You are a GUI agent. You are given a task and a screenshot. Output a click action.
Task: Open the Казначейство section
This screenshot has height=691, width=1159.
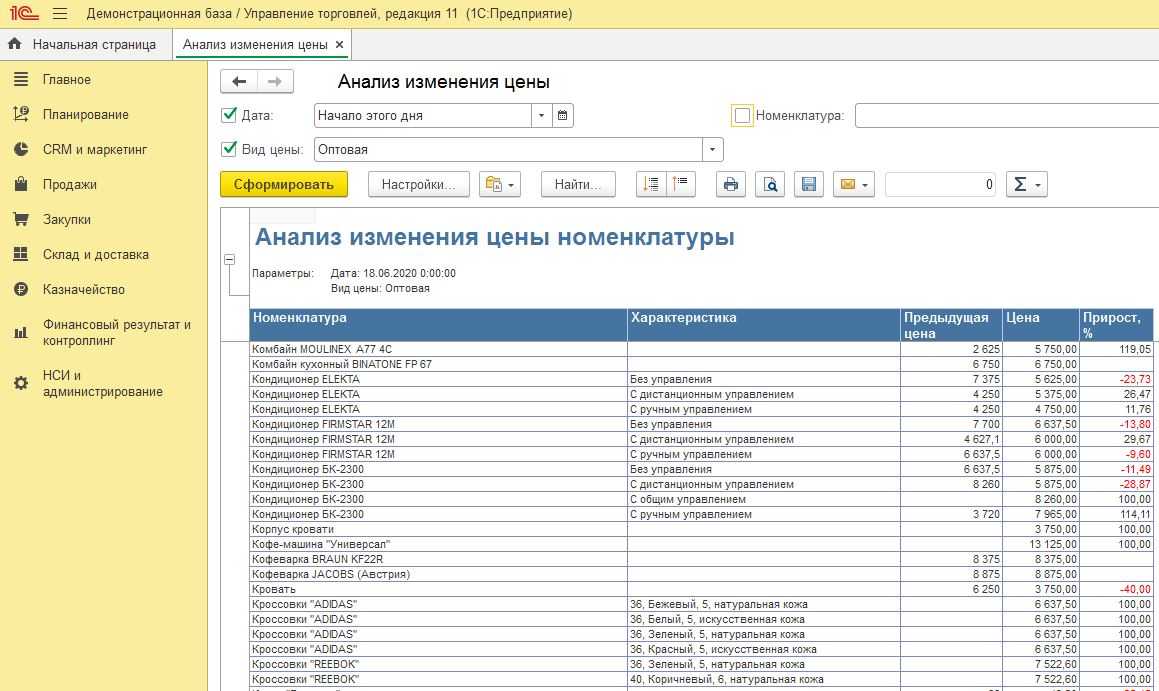coord(84,290)
